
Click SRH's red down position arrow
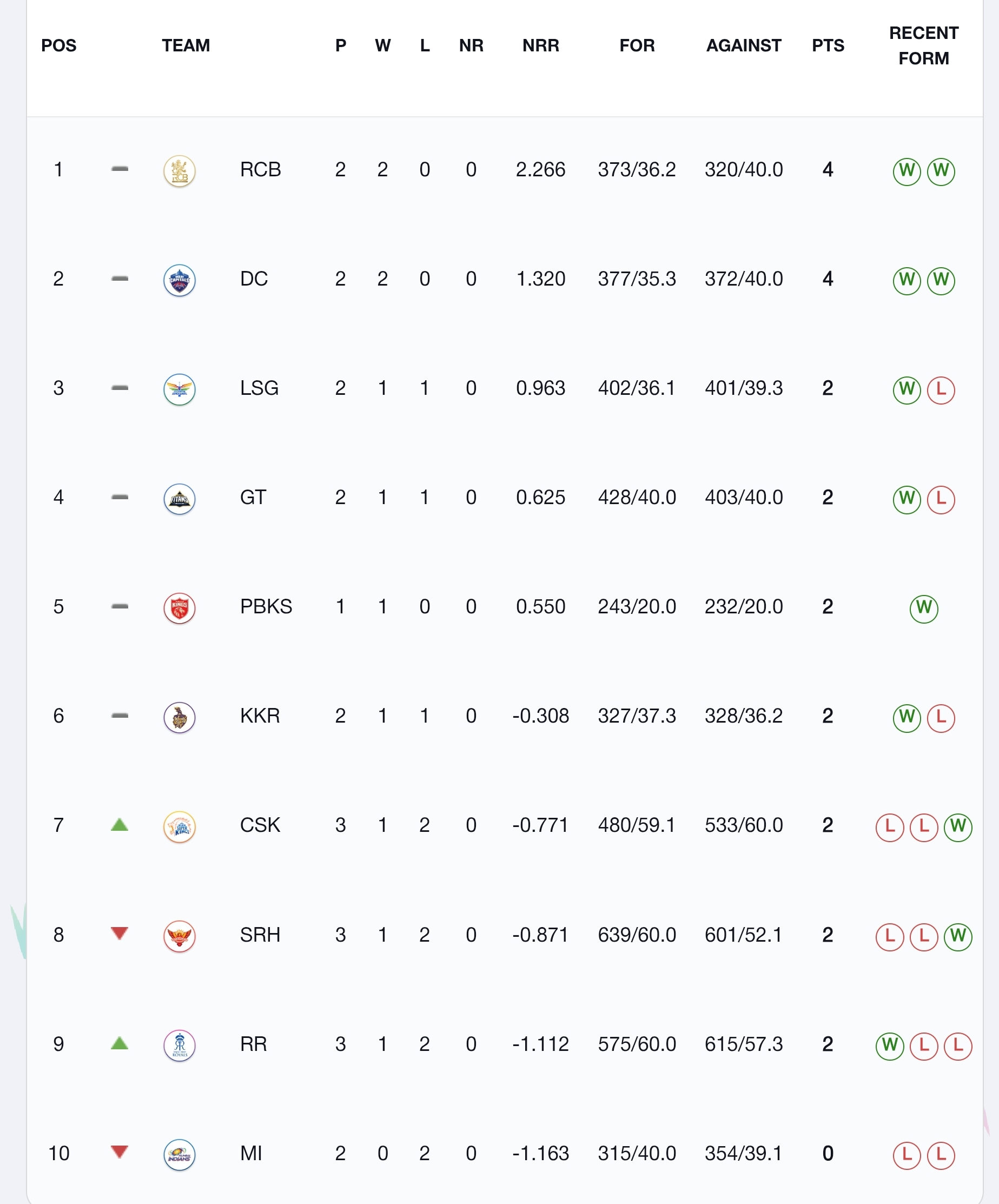(120, 934)
